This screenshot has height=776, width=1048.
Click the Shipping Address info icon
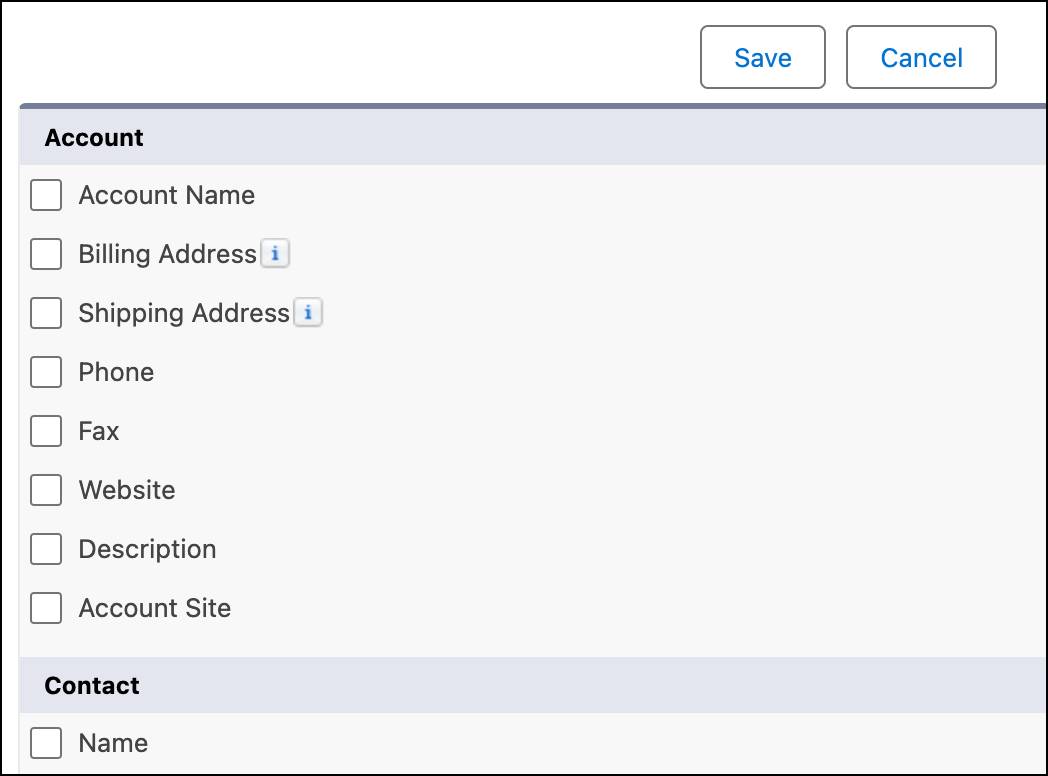click(x=310, y=313)
